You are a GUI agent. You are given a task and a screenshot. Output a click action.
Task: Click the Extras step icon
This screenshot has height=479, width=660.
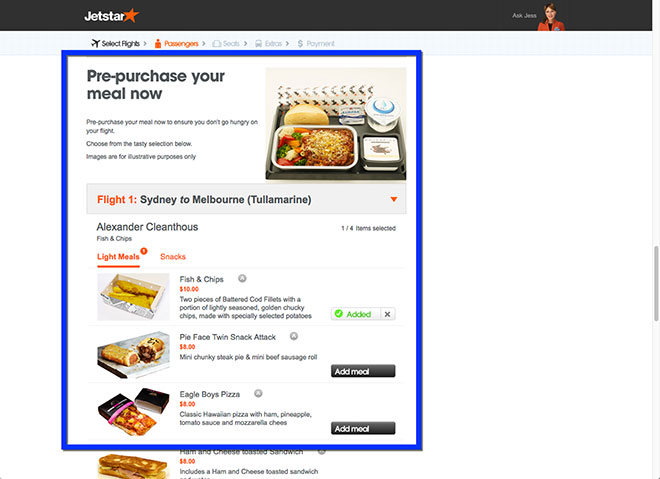click(258, 44)
